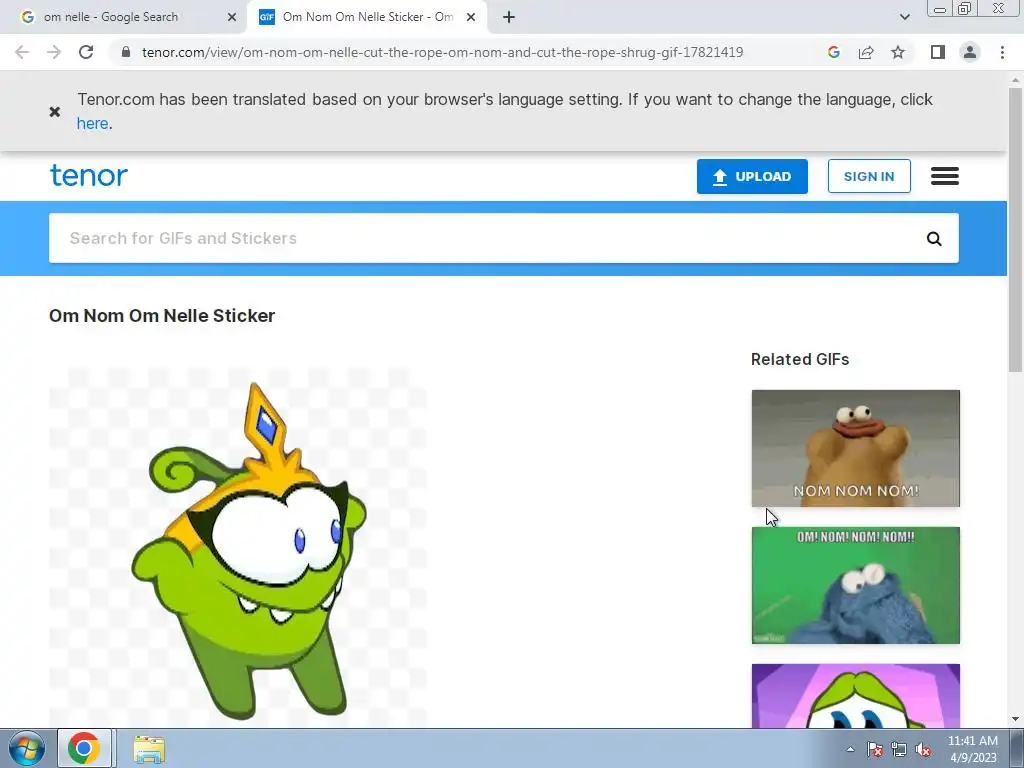
Task: Go back using the browser back arrow
Action: [22, 52]
